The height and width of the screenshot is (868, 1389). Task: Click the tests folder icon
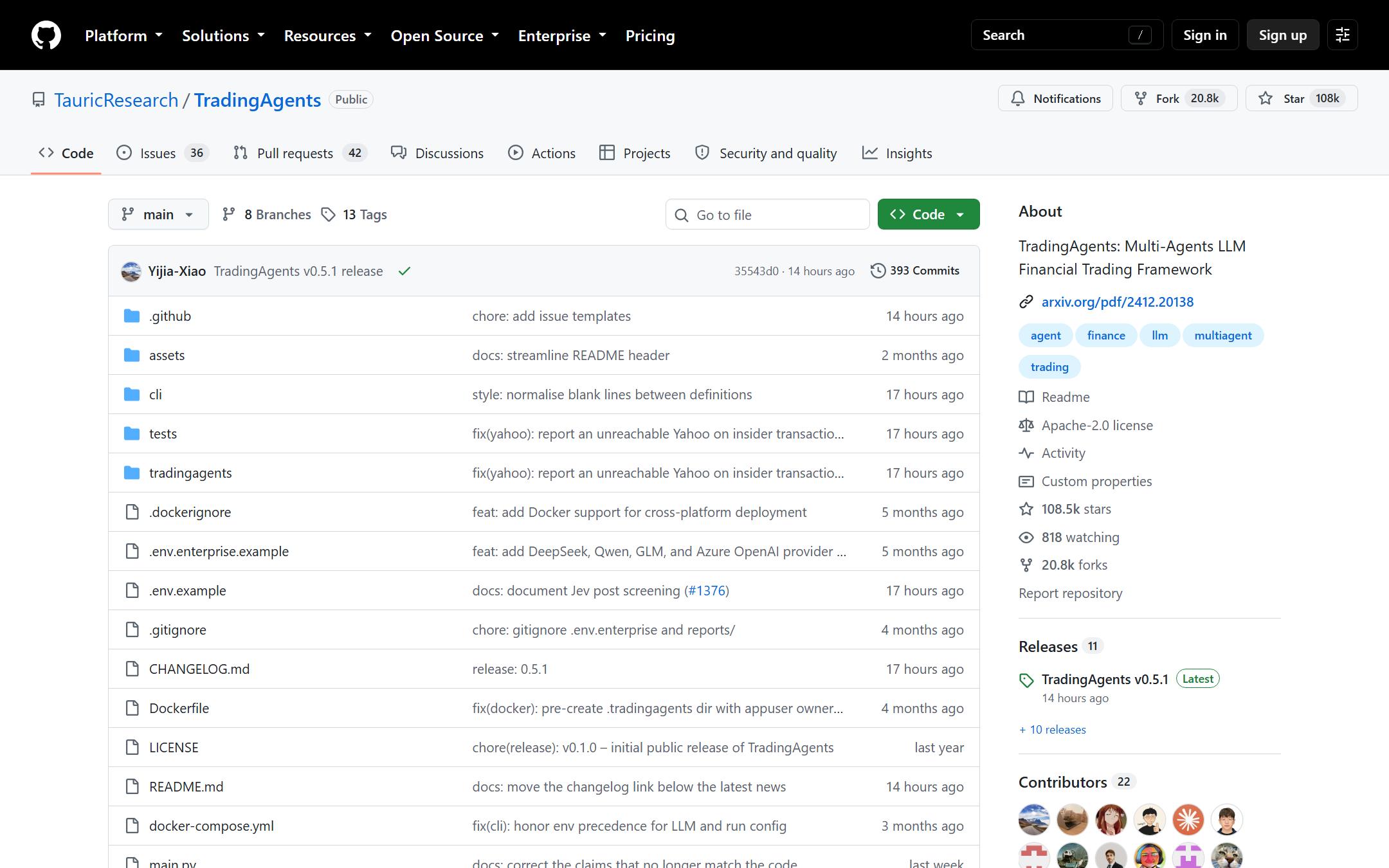(132, 433)
